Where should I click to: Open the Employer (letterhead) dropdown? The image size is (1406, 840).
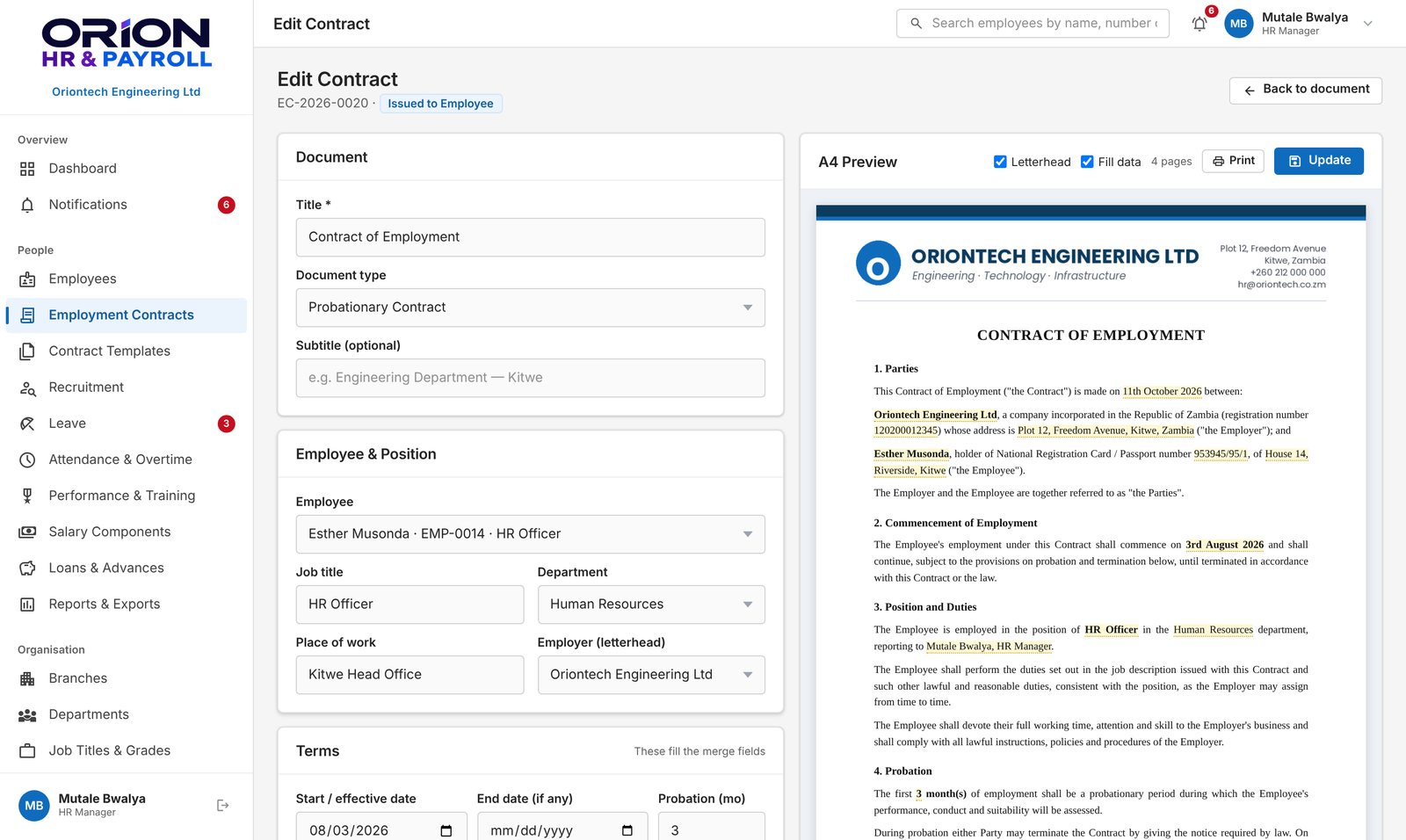(x=651, y=675)
